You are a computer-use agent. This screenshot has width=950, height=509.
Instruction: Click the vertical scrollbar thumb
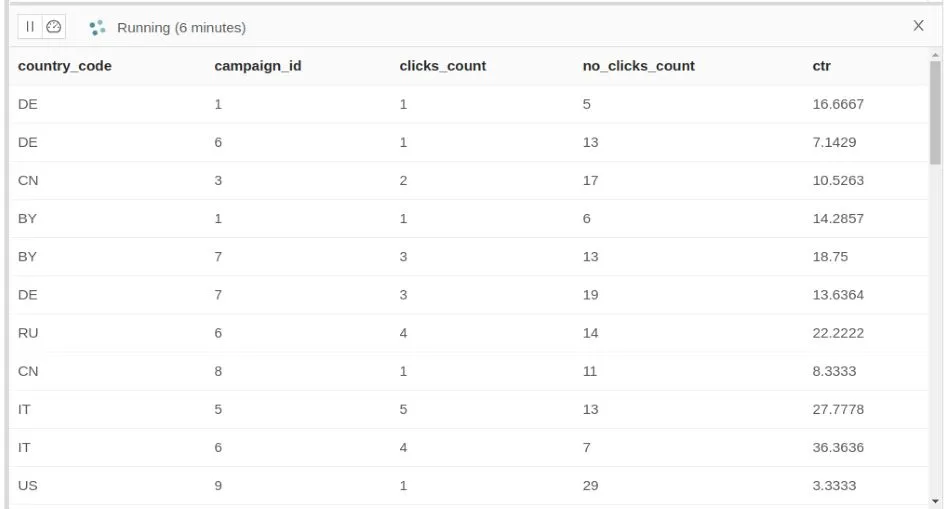935,112
